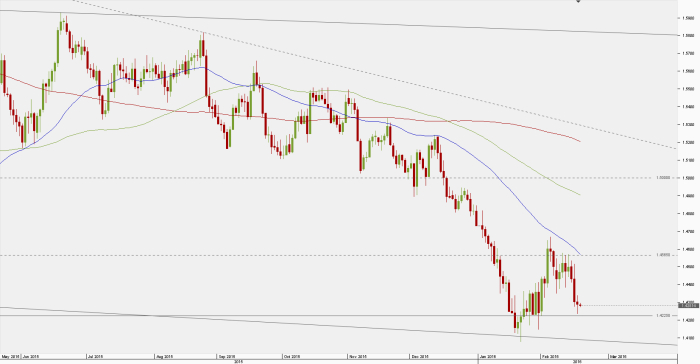The image size is (700, 364).
Task: Click the top price axis label 1.5900
Action: (x=688, y=18)
